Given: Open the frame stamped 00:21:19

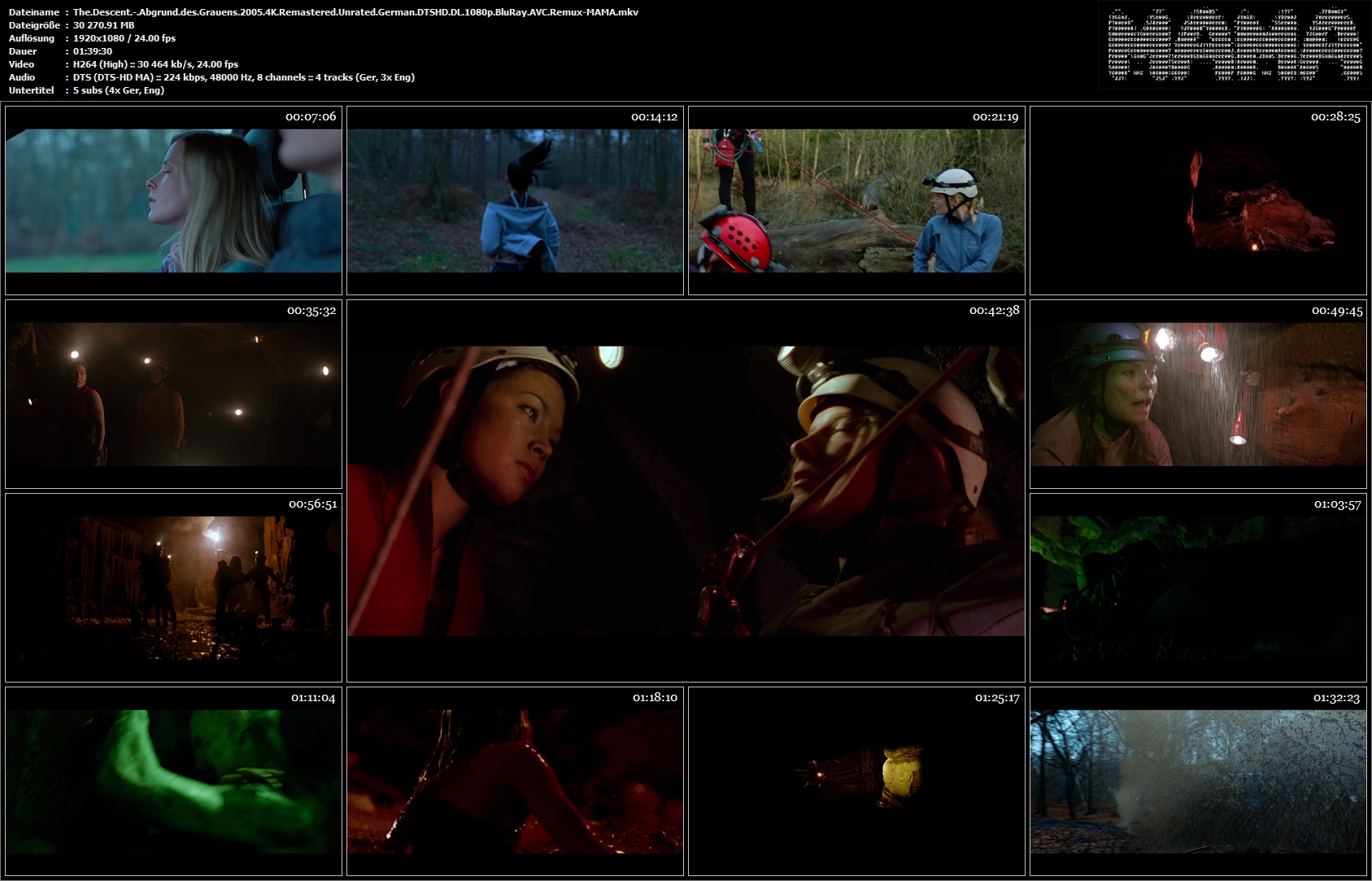Looking at the screenshot, I should tap(856, 200).
